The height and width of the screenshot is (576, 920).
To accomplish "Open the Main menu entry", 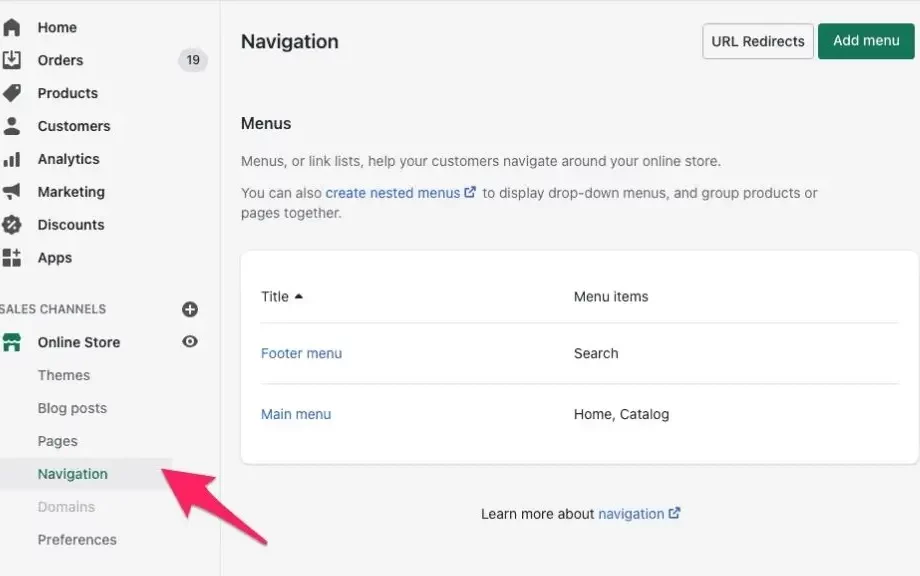I will click(295, 414).
